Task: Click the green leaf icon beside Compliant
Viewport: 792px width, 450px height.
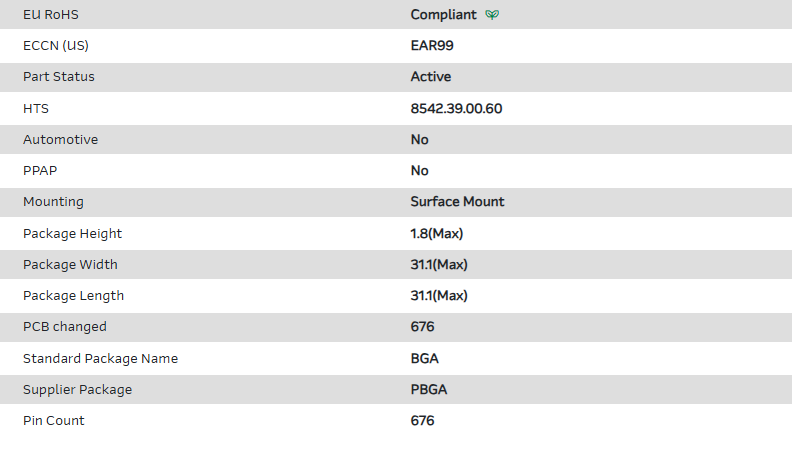Action: 491,15
